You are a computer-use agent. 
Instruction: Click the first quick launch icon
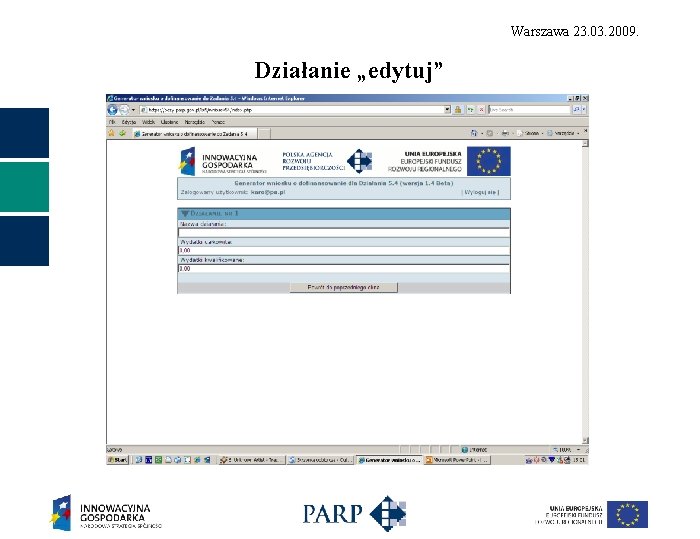pos(138,460)
